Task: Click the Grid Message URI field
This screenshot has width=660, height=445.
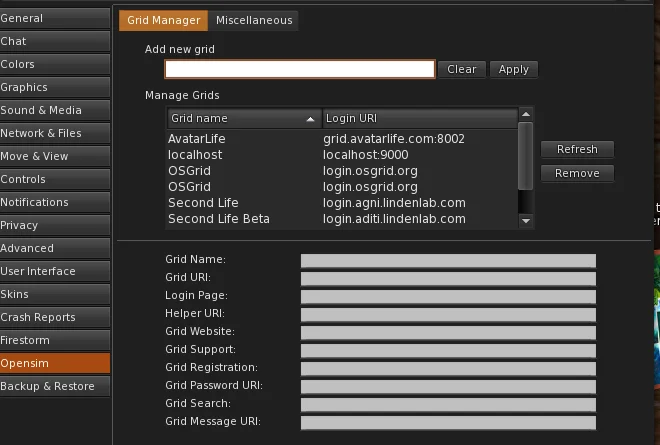Action: tap(448, 423)
